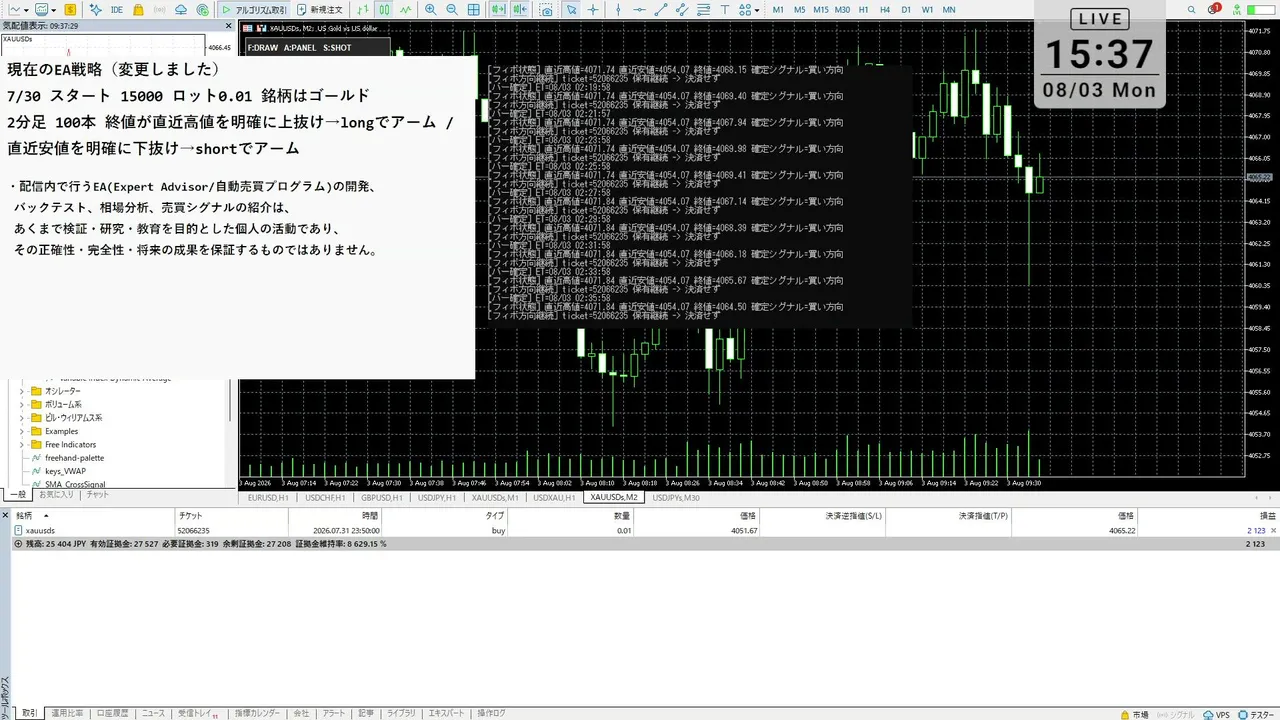Screen dimensions: 1280x720
Task: Zoom out on the chart
Action: point(452,9)
